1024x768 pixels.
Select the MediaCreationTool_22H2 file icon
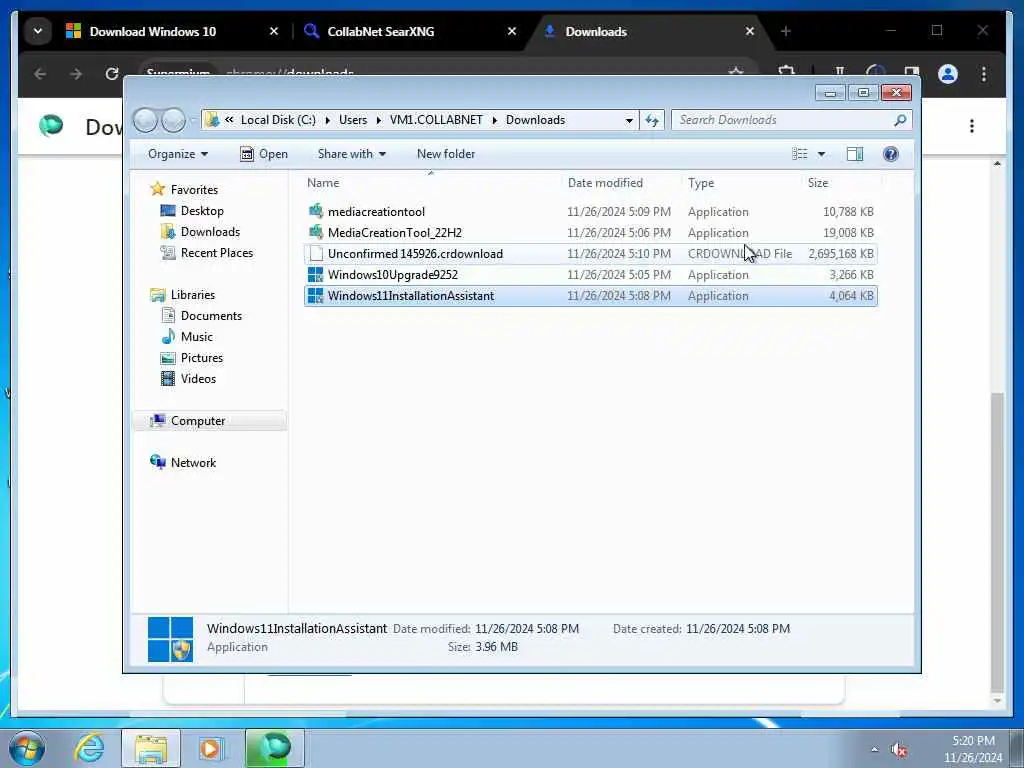click(316, 232)
